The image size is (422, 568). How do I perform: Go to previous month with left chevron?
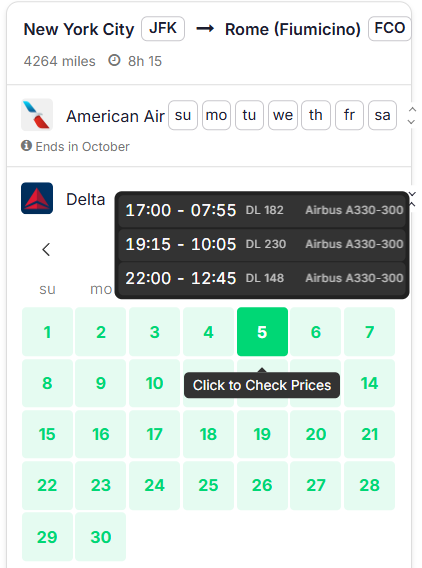pyautogui.click(x=46, y=250)
